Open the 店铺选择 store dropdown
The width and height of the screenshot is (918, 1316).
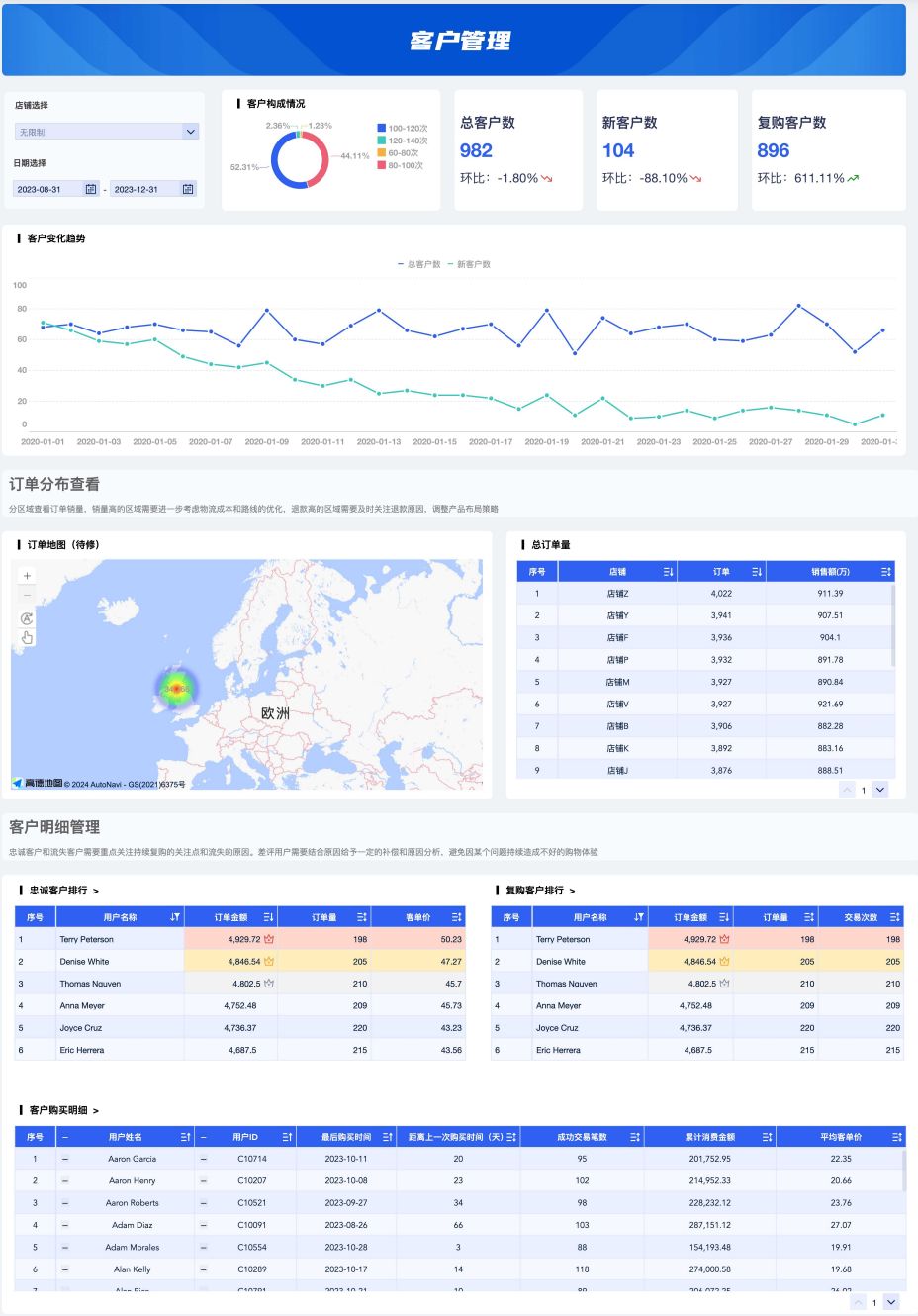tap(107, 132)
